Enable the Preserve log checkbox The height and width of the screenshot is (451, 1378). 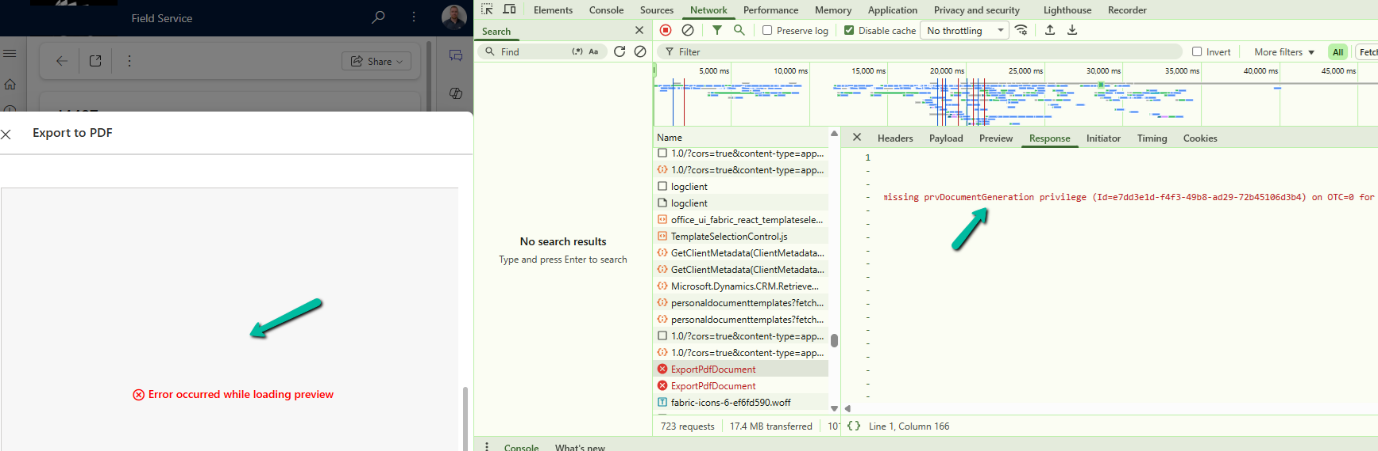coord(767,30)
